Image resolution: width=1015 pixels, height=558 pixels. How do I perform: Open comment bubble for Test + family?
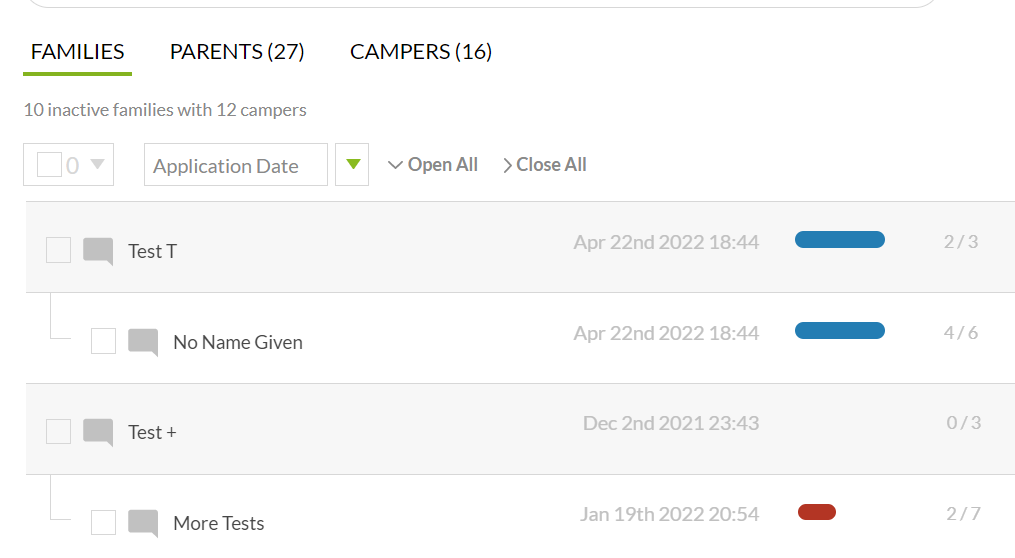pos(98,432)
